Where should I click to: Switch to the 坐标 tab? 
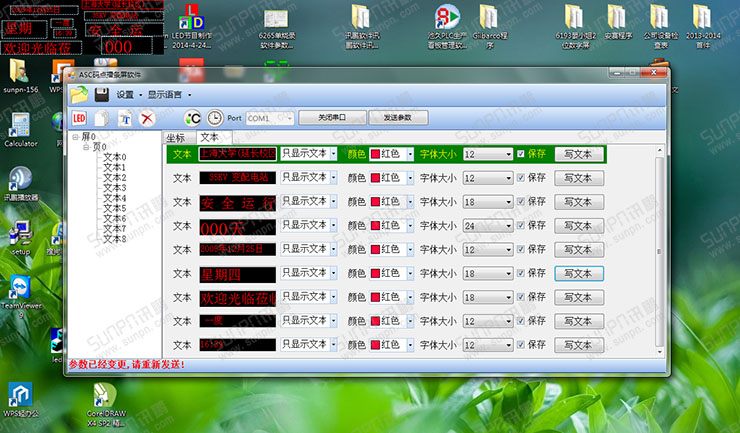178,137
